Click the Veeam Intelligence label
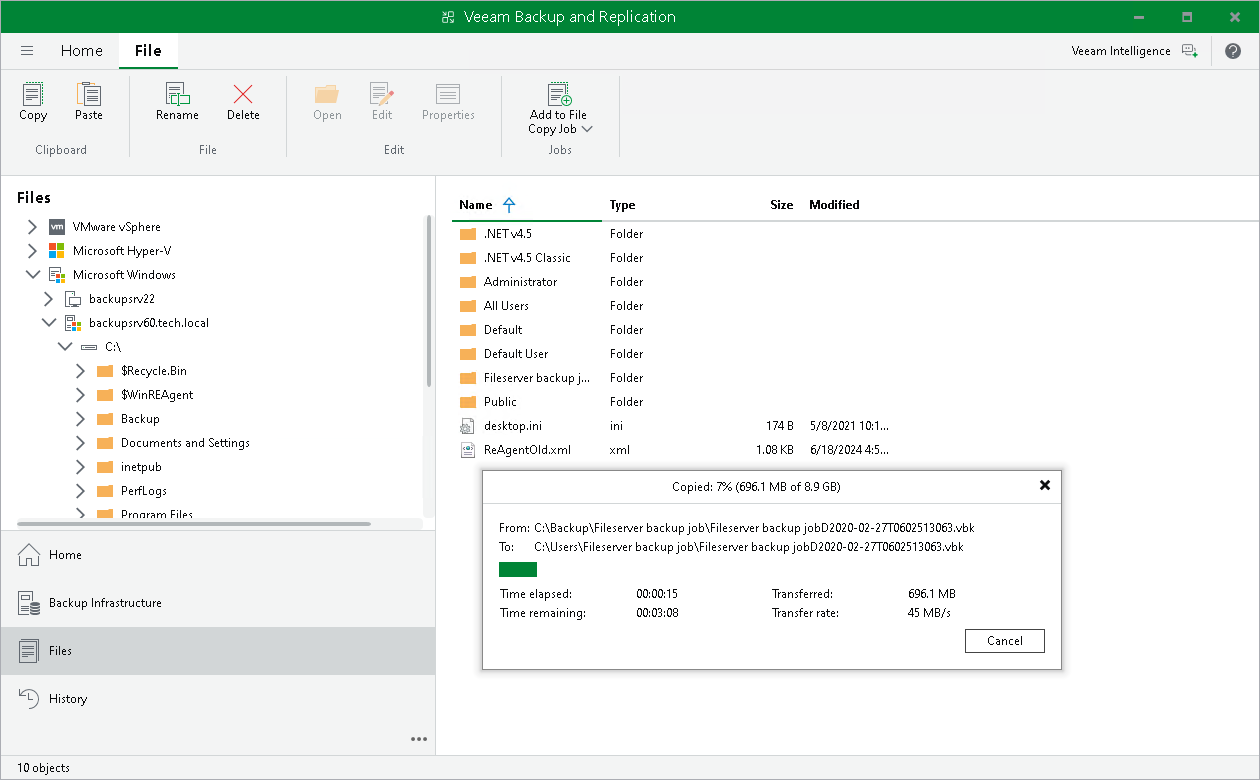Viewport: 1260px width, 780px height. pyautogui.click(x=1120, y=51)
